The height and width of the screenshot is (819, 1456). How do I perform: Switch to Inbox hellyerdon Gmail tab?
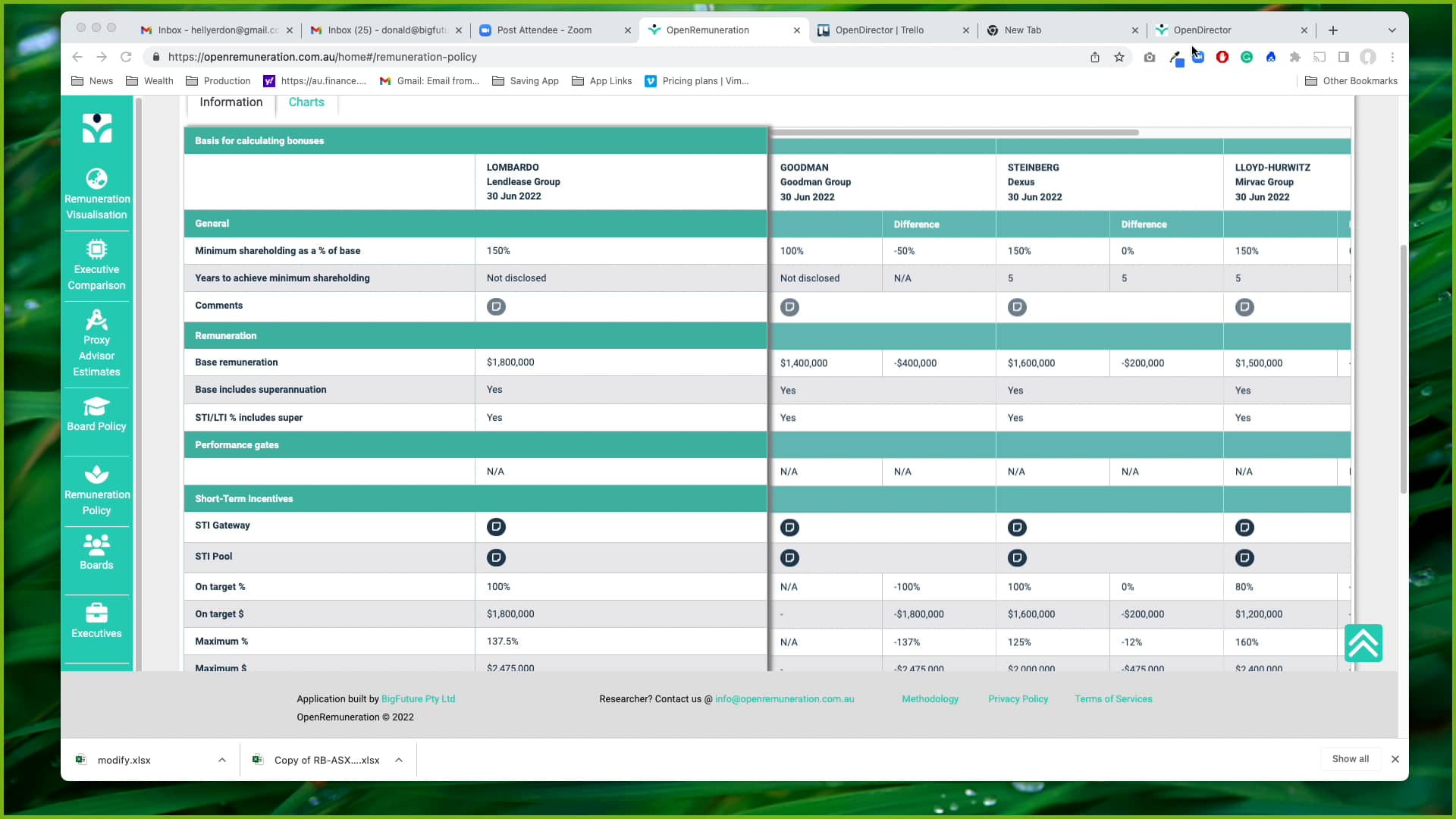[x=217, y=30]
